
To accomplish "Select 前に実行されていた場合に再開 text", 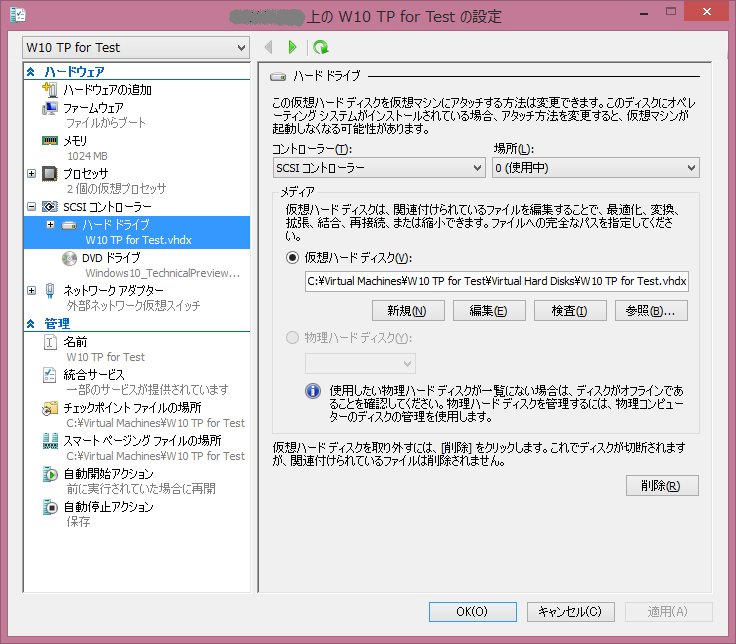I will (x=141, y=489).
